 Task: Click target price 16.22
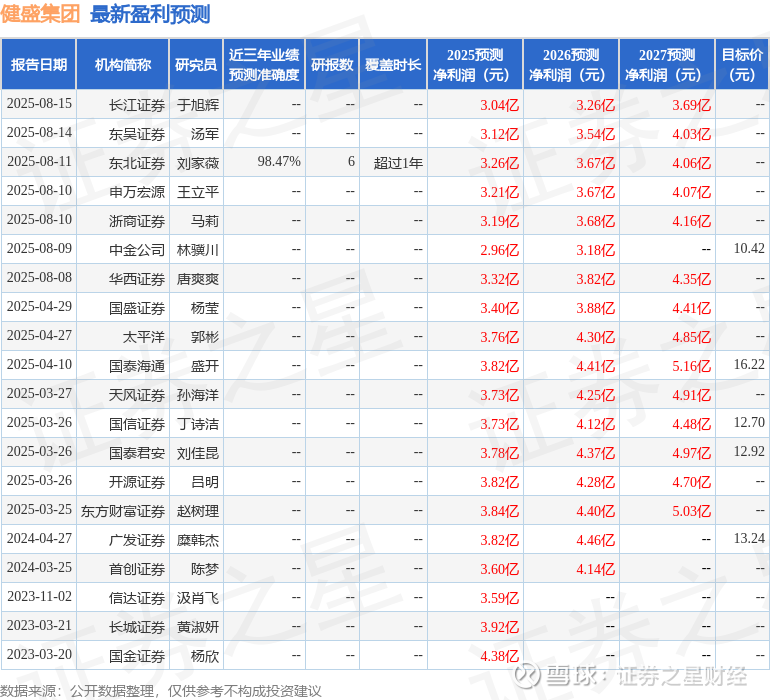tap(749, 364)
